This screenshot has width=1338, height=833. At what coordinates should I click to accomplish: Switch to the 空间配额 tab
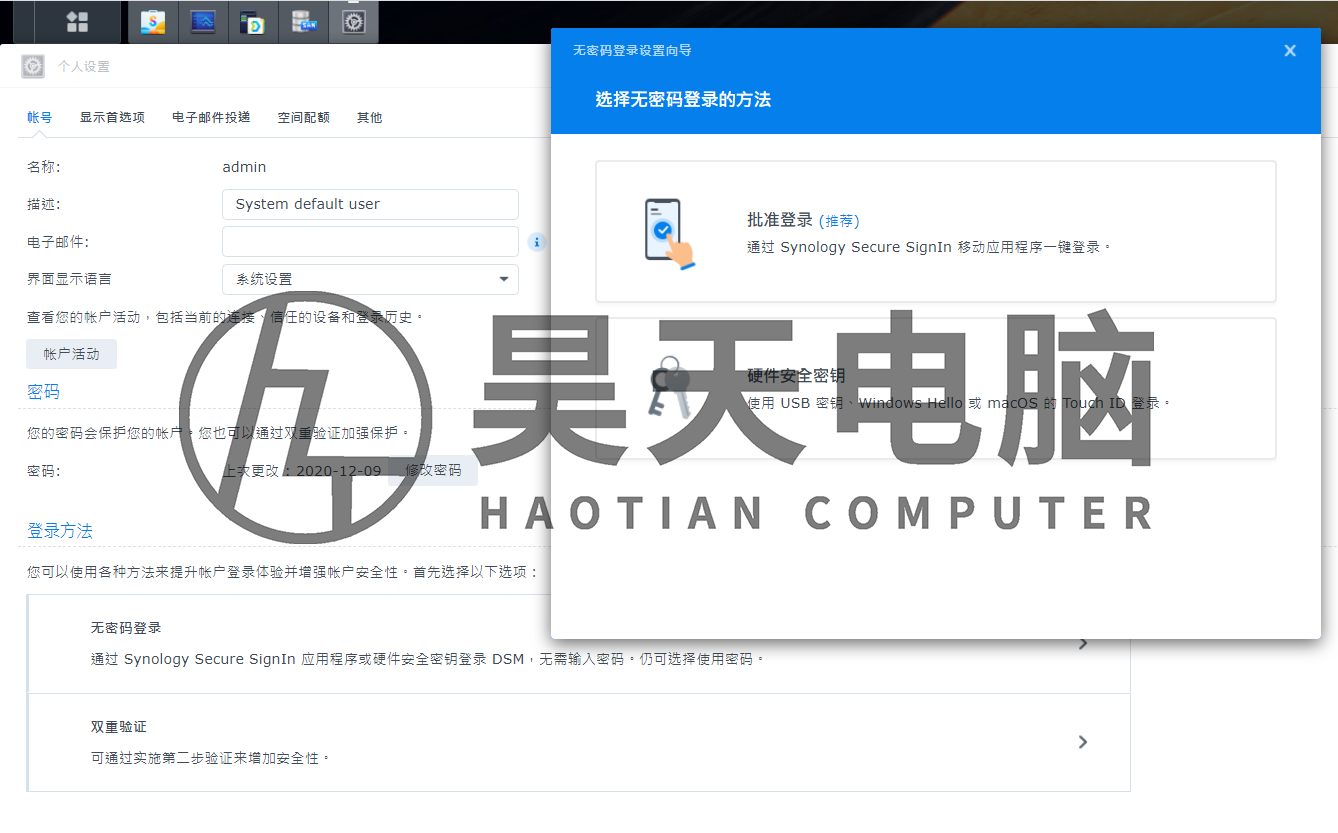[x=303, y=117]
